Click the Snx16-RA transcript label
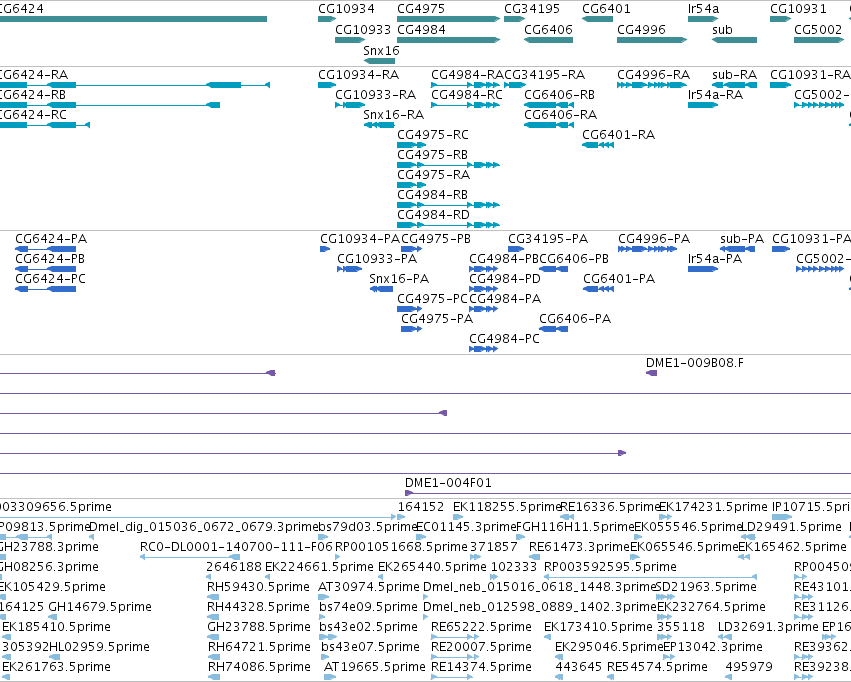The width and height of the screenshot is (851, 682). tap(393, 114)
